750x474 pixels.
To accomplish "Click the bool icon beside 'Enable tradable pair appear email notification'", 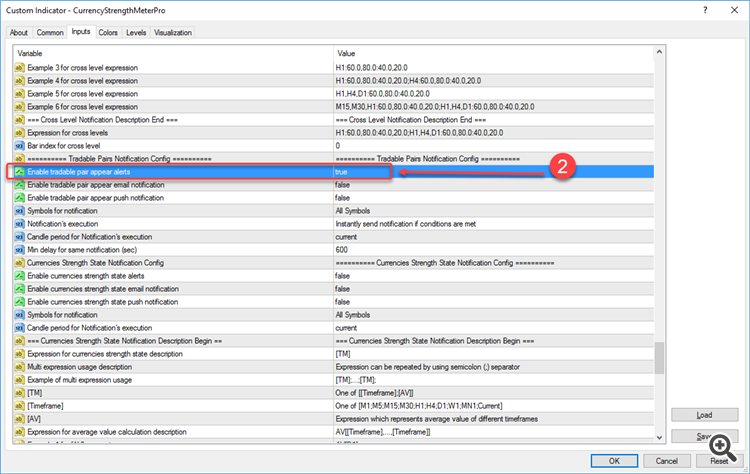I will 19,185.
